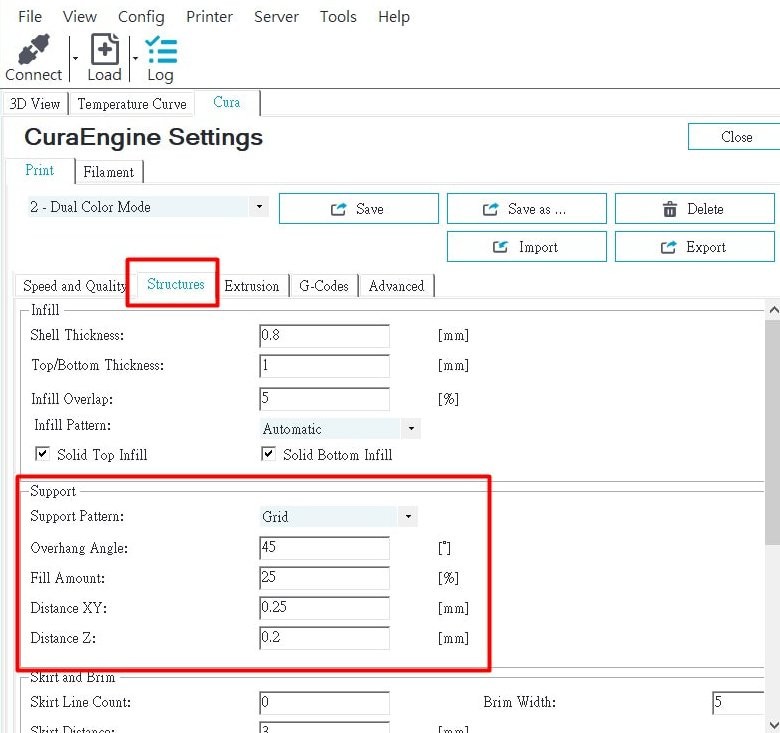Viewport: 780px width, 733px height.
Task: Close the CuraEngine Settings panel
Action: (736, 137)
